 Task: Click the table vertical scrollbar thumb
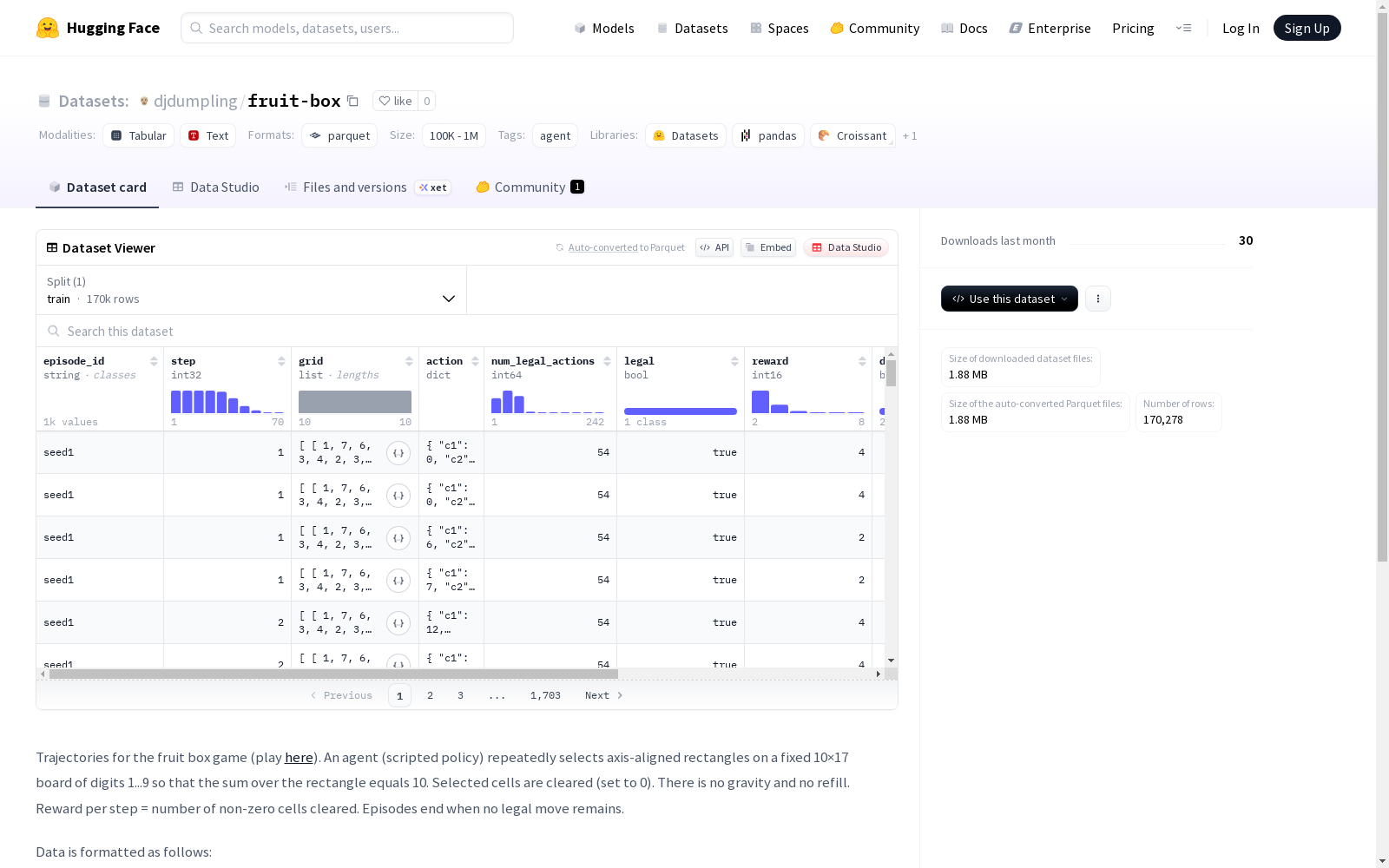(891, 373)
